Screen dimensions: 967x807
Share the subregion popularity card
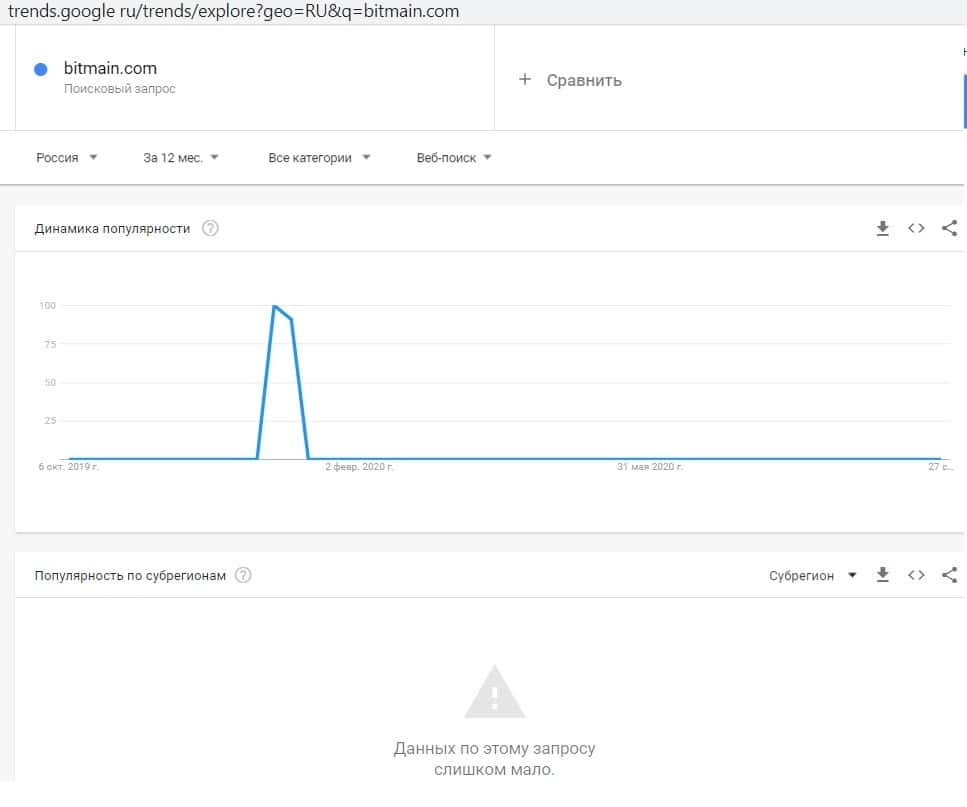950,575
